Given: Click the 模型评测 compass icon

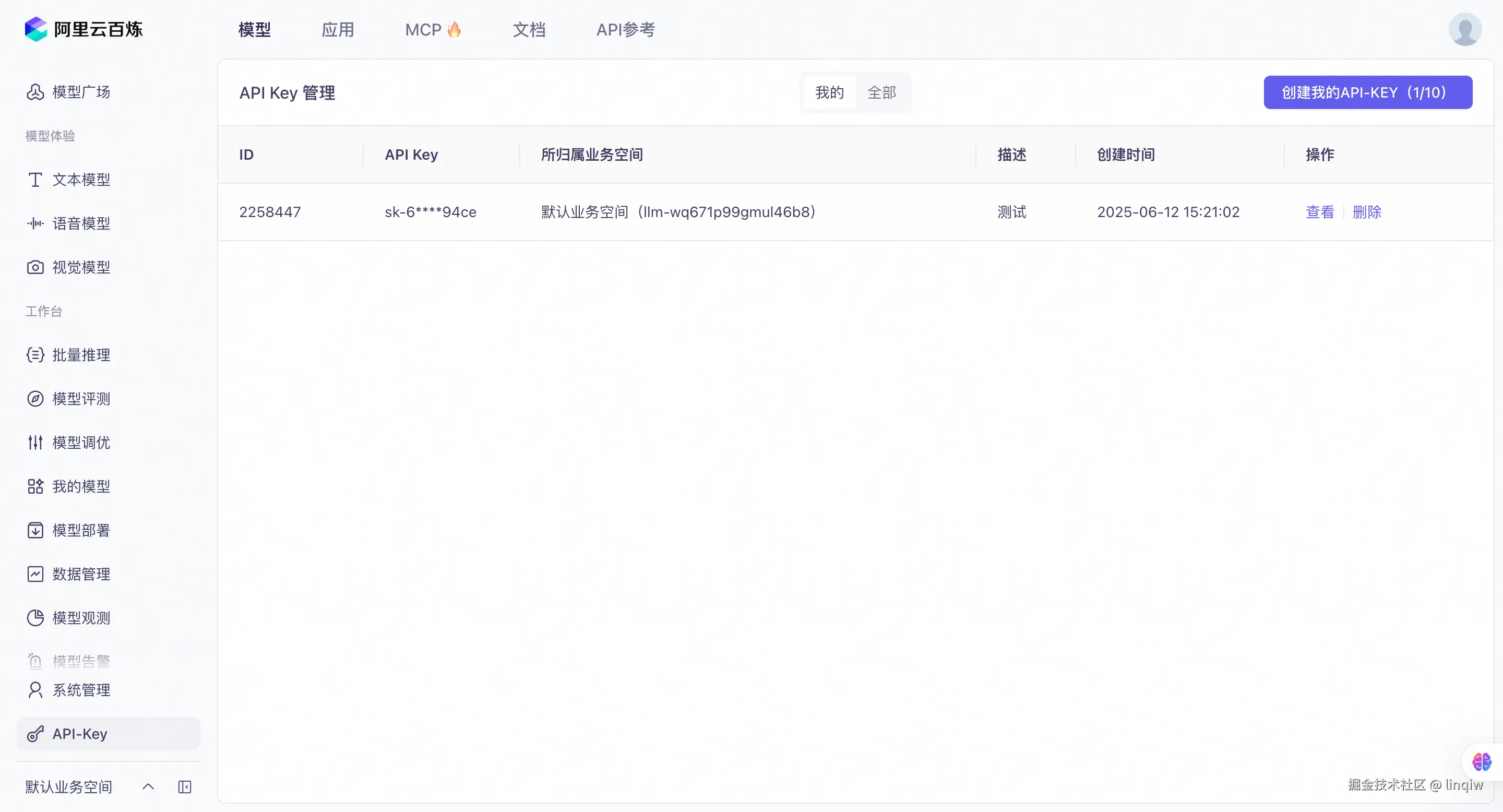Looking at the screenshot, I should 35,398.
